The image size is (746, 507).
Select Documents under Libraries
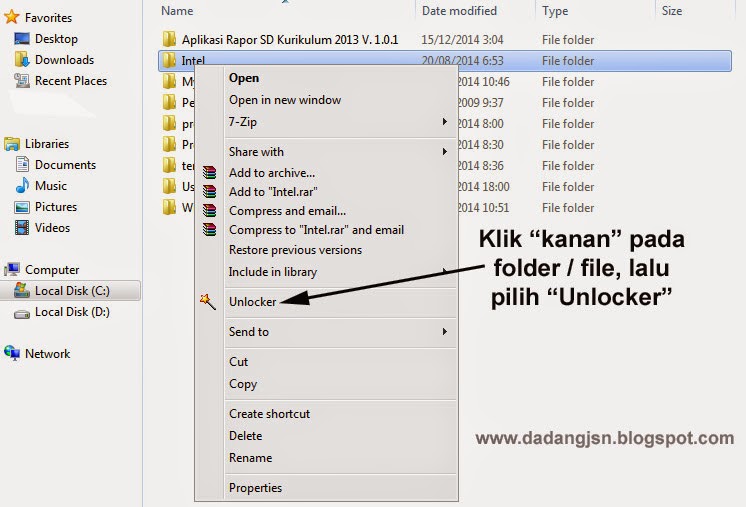65,165
